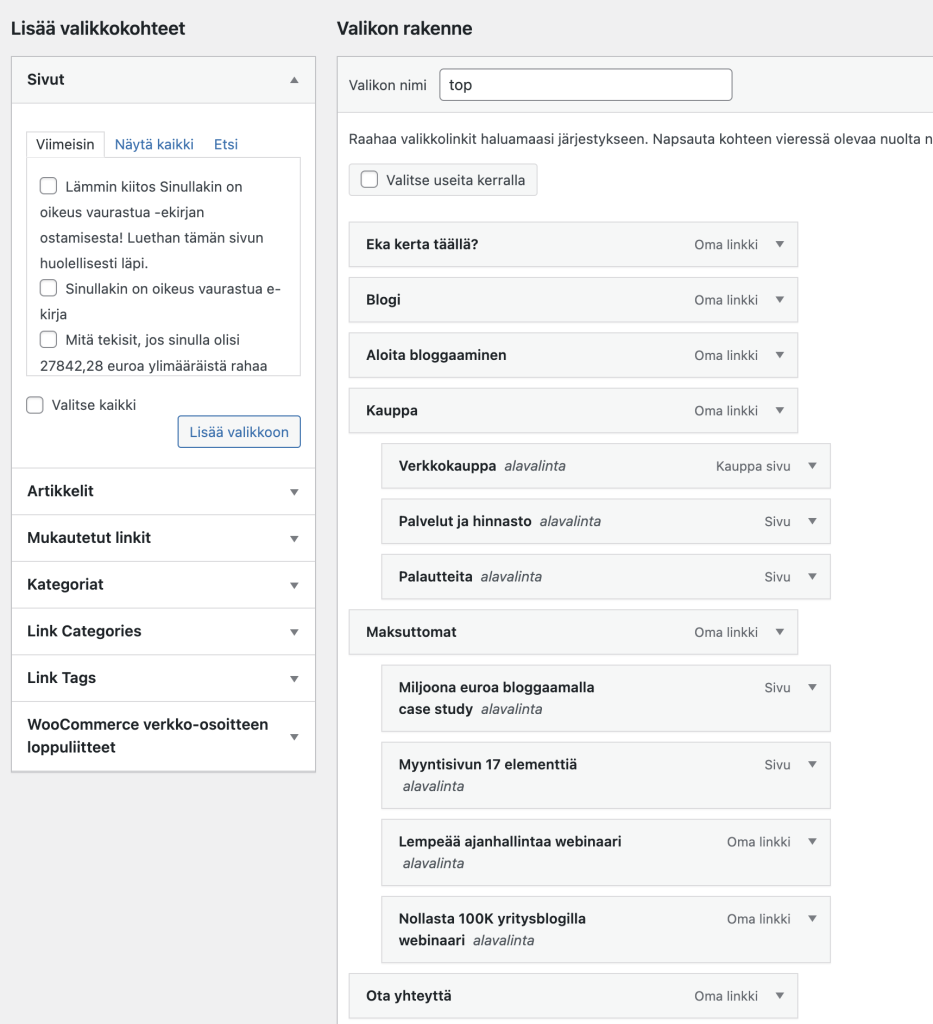Screen dimensions: 933x1024
Task: Expand the Mukautetut linkit section
Action: point(294,538)
